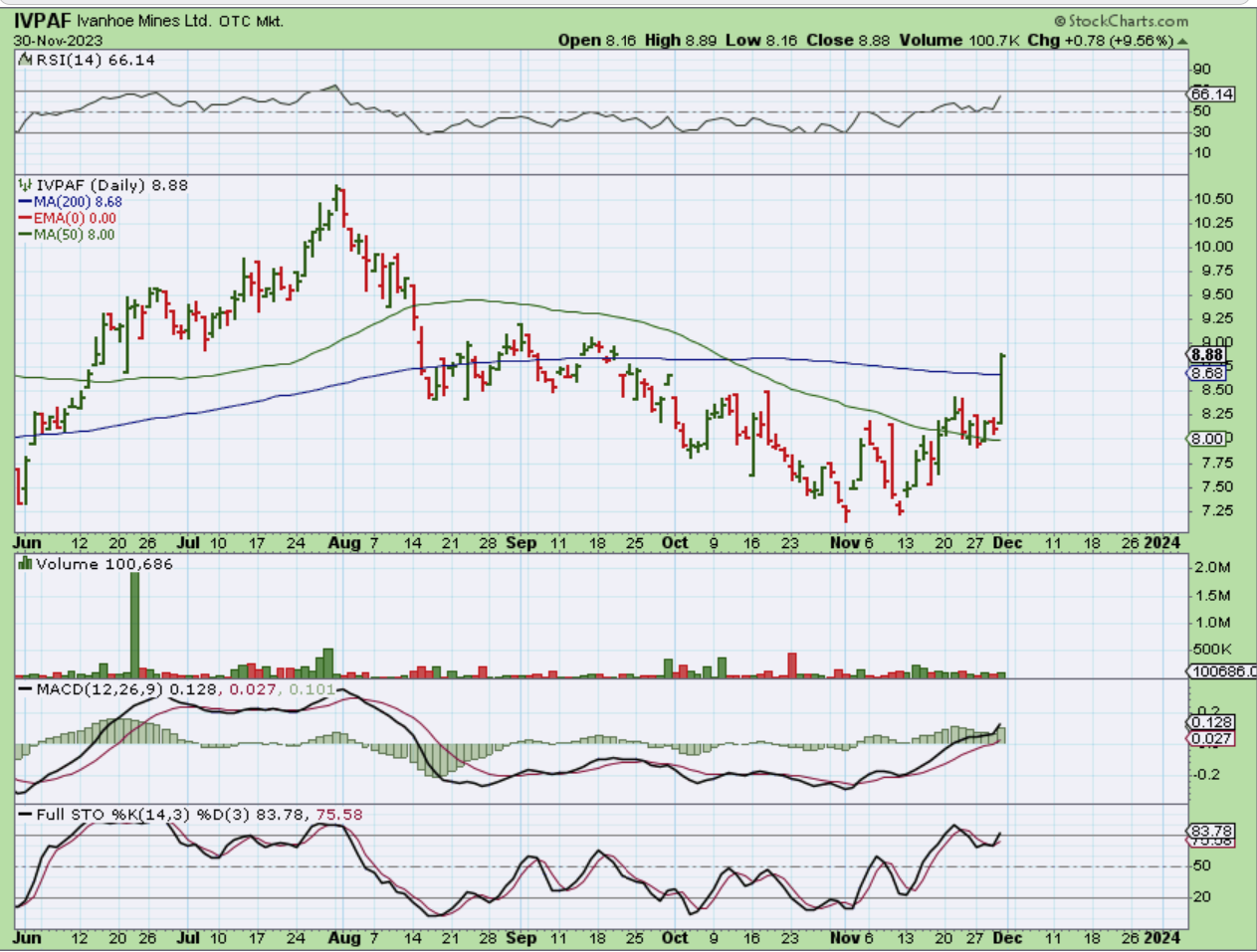
Task: Click the 20 level on stochastic axis
Action: pyautogui.click(x=1201, y=896)
